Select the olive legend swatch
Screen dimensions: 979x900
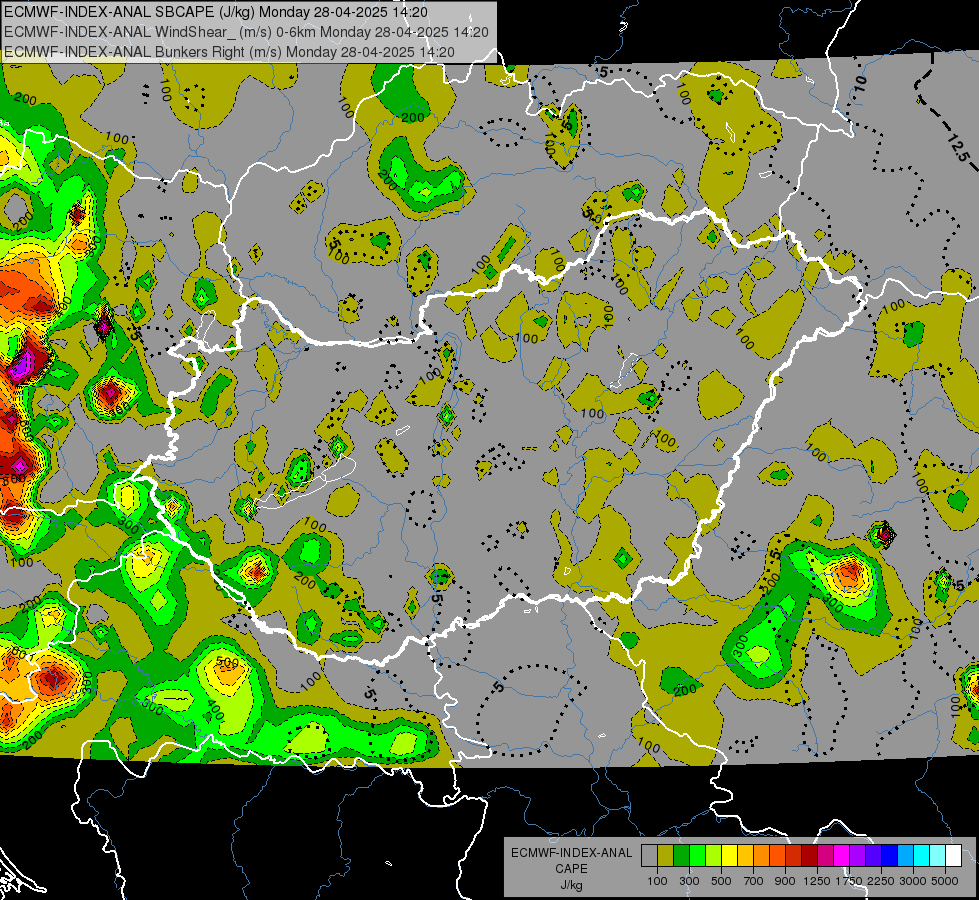tap(666, 856)
